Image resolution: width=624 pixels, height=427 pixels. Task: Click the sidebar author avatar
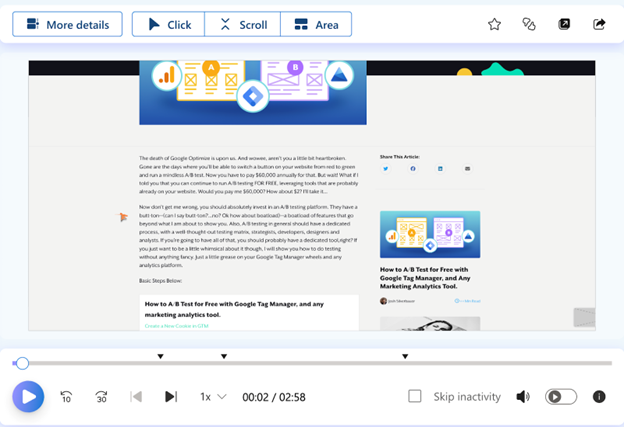click(x=383, y=301)
